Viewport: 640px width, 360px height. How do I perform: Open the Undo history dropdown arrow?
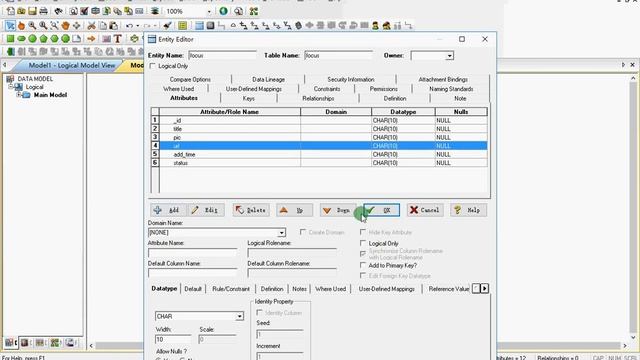coord(138,26)
